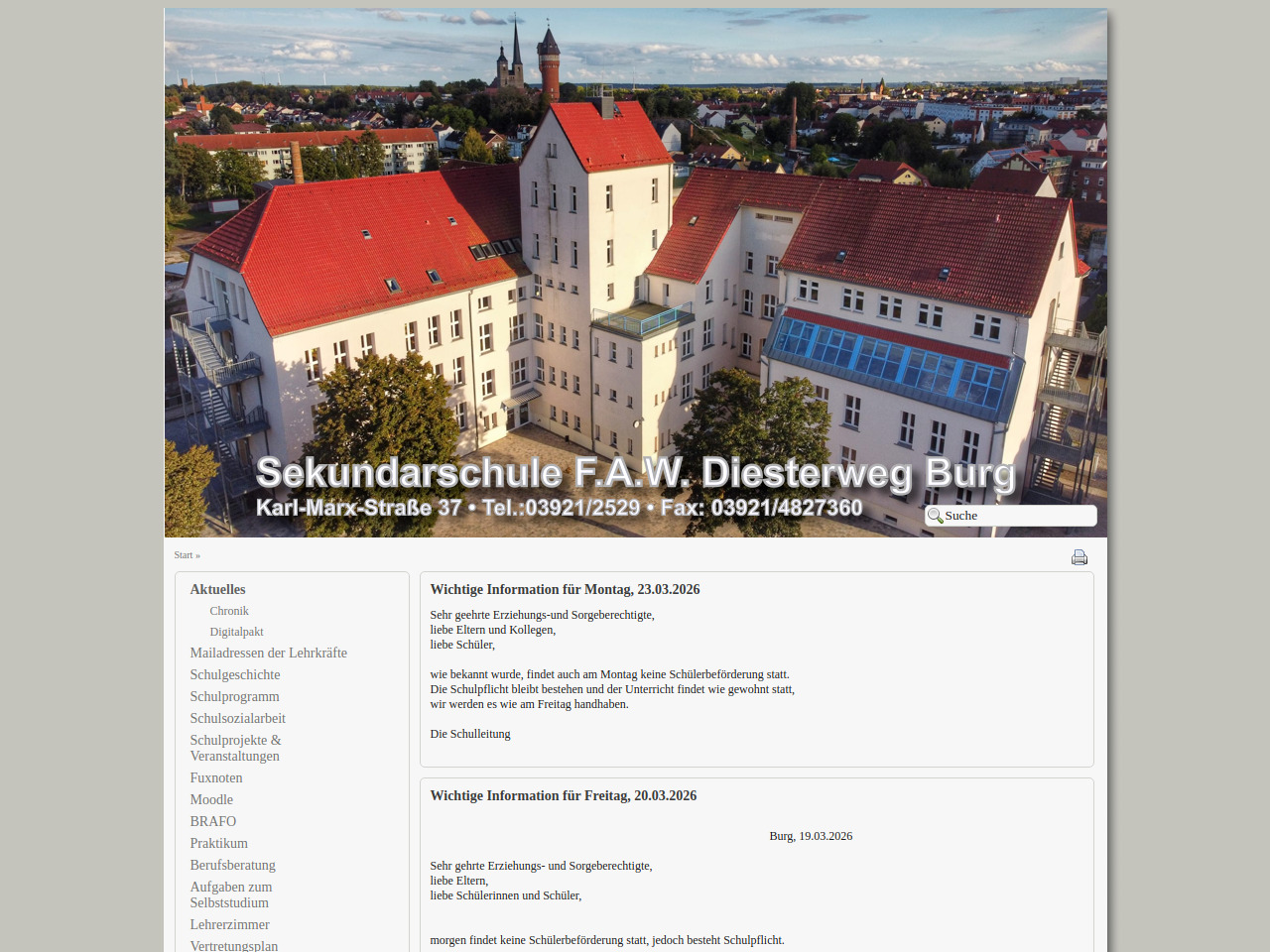Image resolution: width=1270 pixels, height=952 pixels.
Task: Navigate to Schulprogramm
Action: click(x=234, y=696)
